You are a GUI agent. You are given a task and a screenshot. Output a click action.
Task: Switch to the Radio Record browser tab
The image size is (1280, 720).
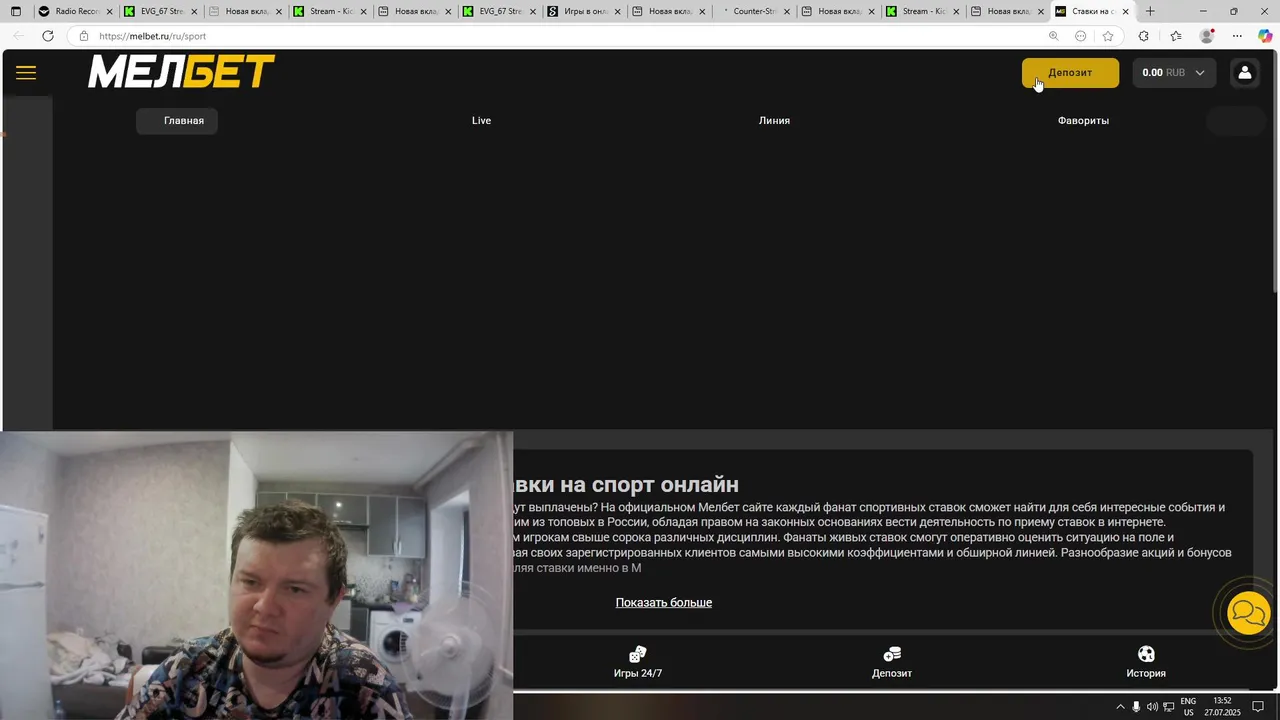75,11
